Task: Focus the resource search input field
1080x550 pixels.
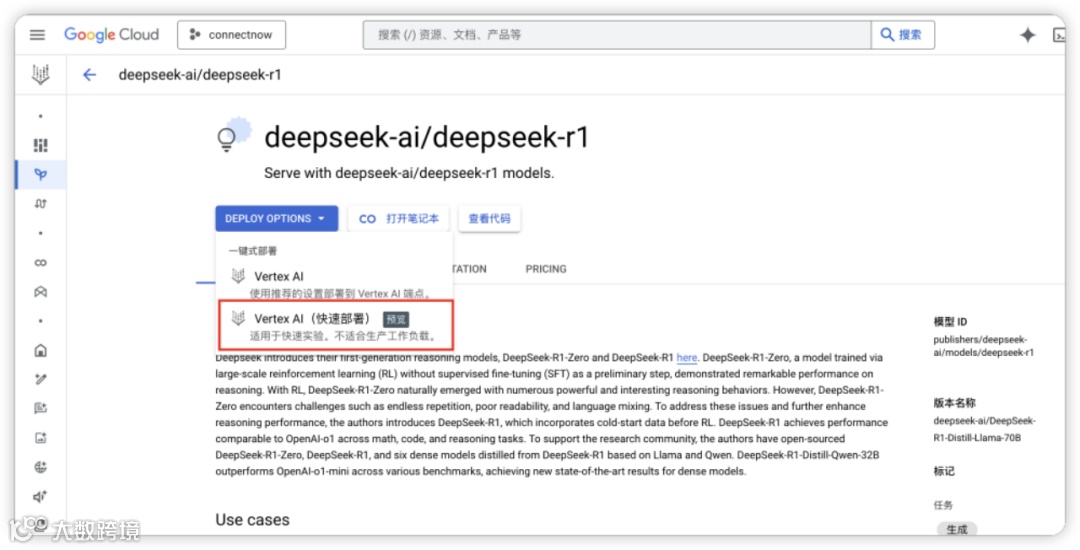Action: click(x=617, y=34)
